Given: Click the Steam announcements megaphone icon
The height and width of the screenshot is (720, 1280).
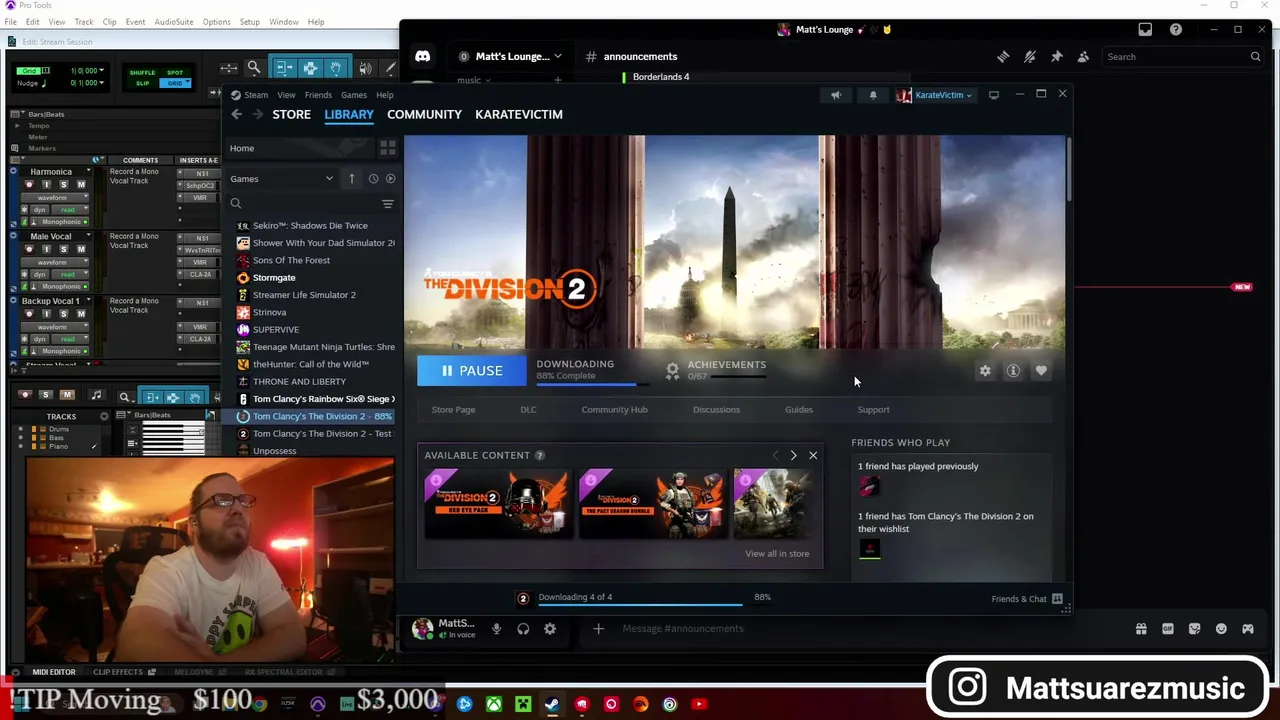Looking at the screenshot, I should pos(836,95).
